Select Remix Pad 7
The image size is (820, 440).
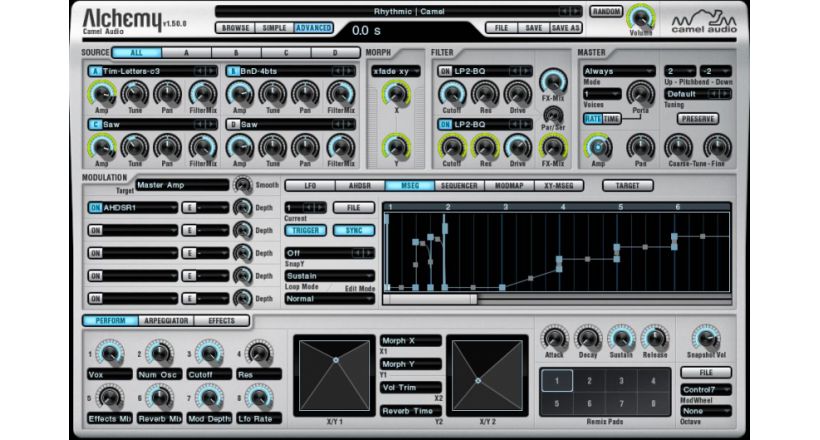[x=621, y=404]
